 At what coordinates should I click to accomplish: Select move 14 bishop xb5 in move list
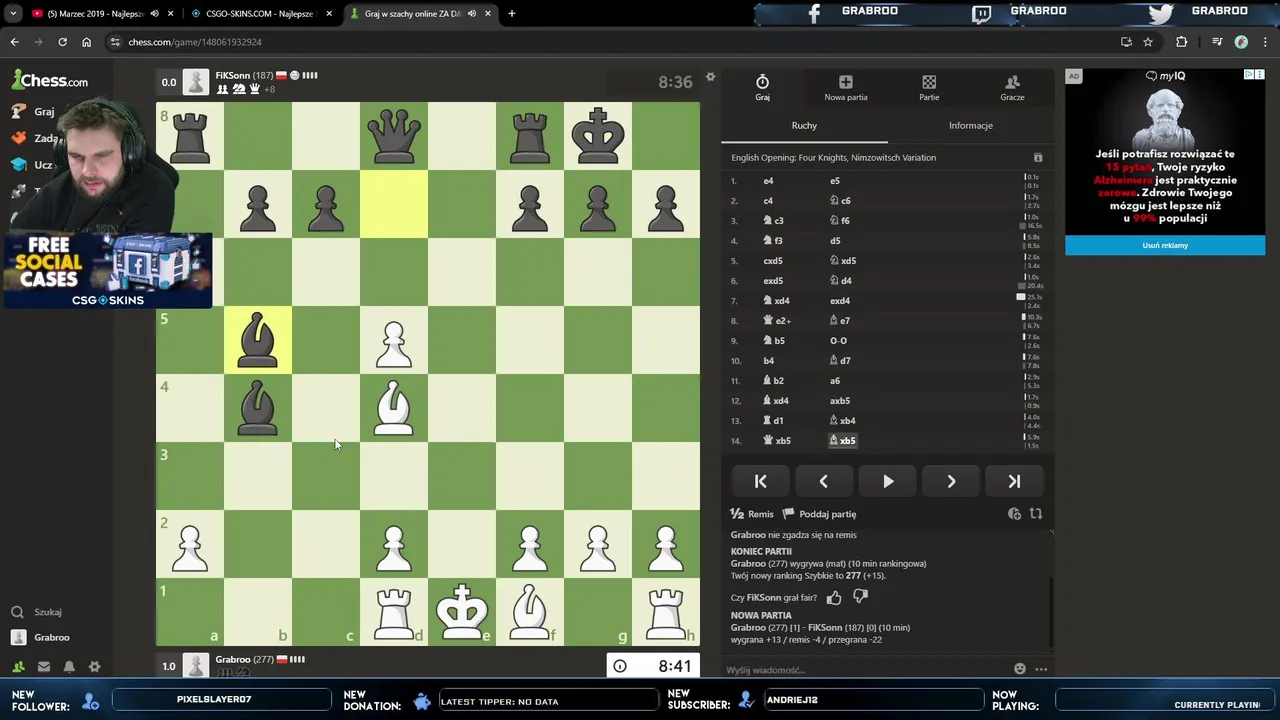click(842, 440)
